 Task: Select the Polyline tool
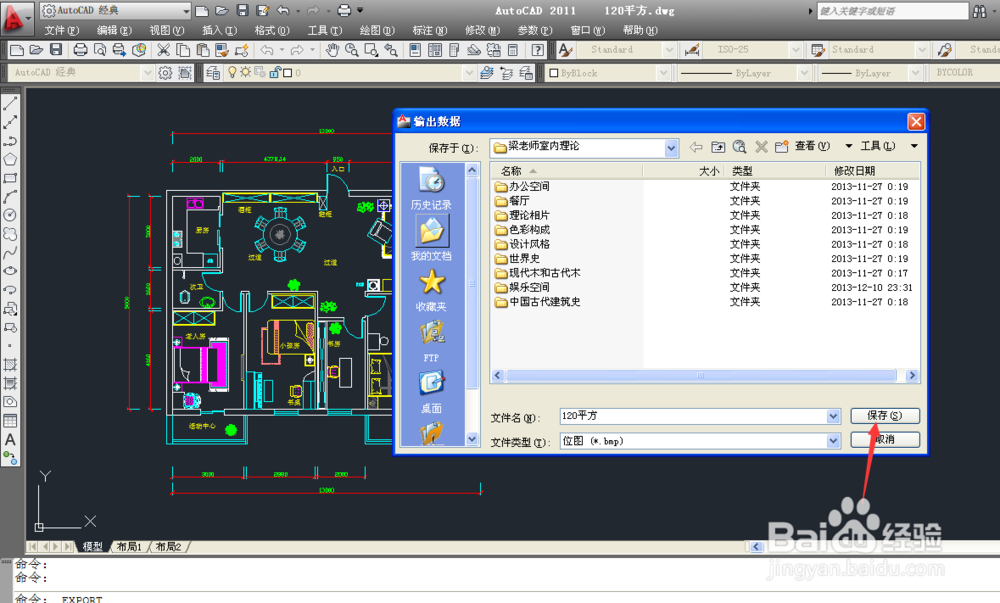tap(10, 141)
